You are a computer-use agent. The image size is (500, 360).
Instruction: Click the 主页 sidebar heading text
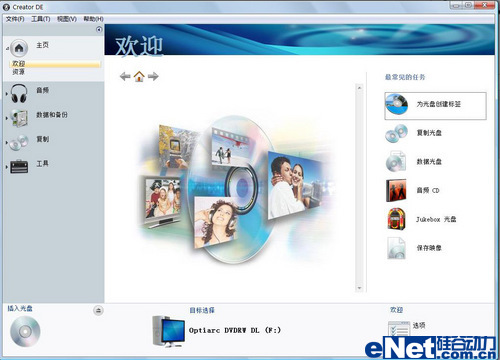click(x=42, y=45)
